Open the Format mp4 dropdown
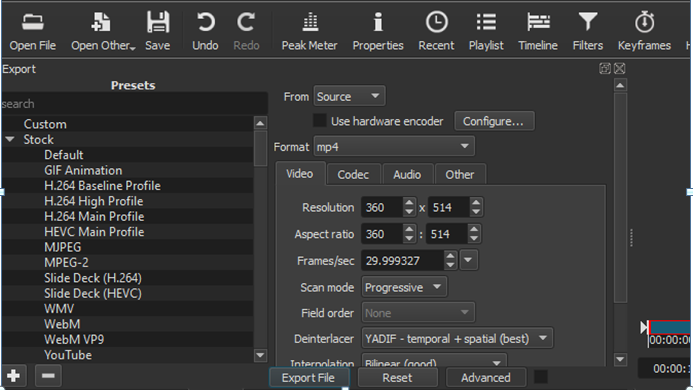Screen dimensions: 693x390 tap(394, 146)
